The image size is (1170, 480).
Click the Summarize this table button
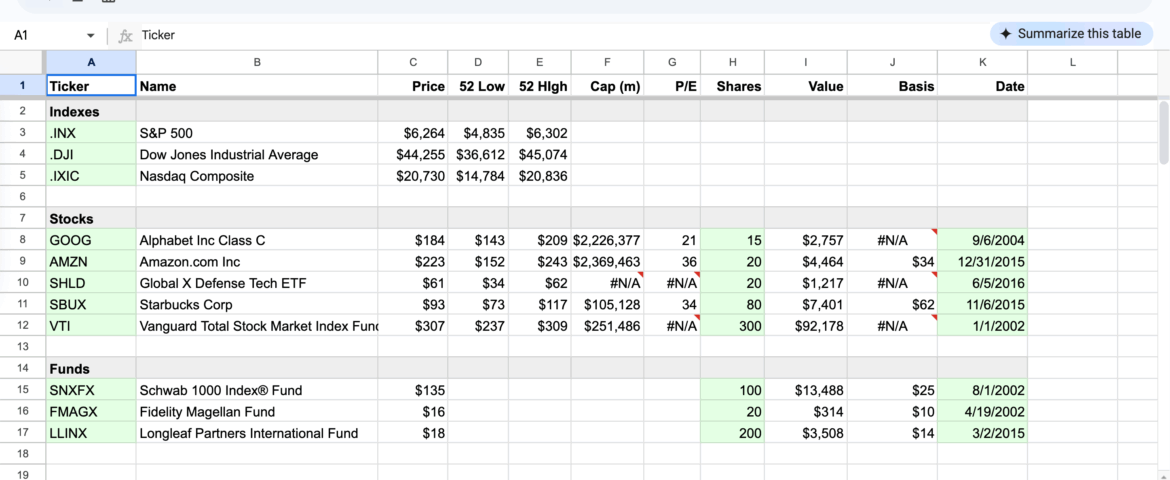1071,34
